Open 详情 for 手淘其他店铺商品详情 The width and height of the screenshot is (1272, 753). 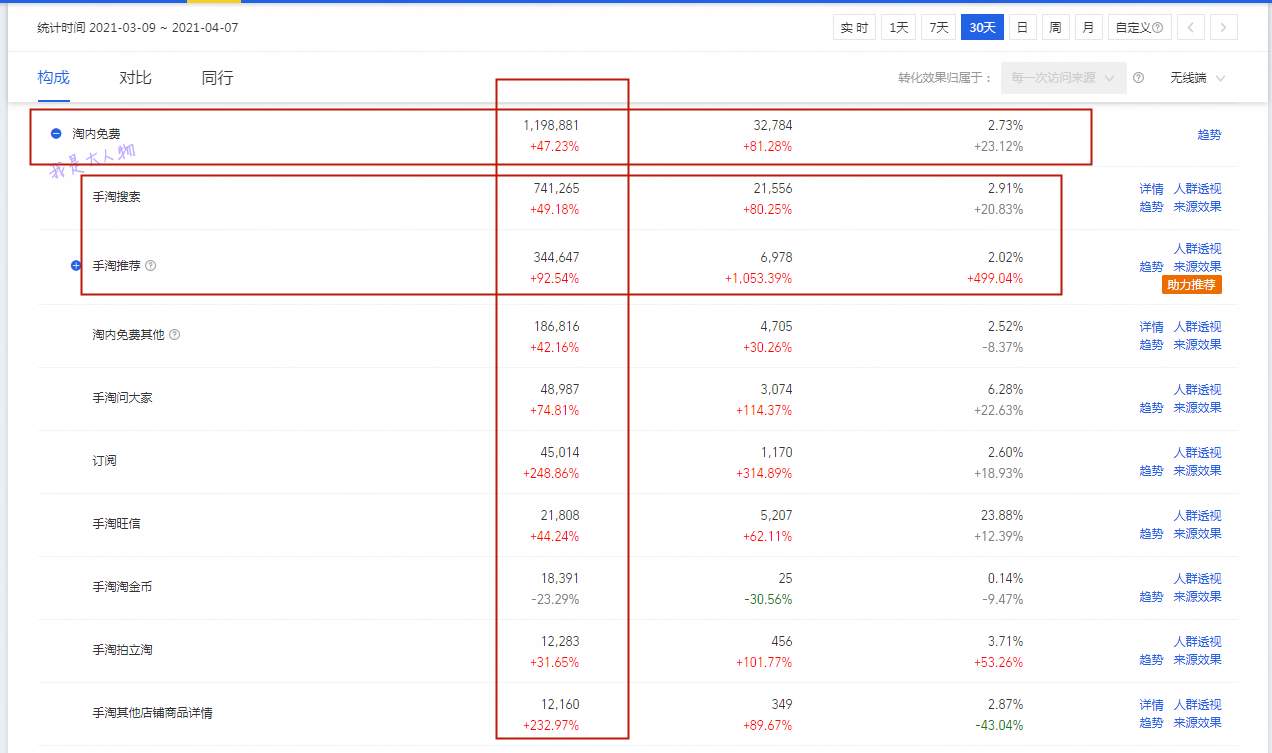[1151, 705]
